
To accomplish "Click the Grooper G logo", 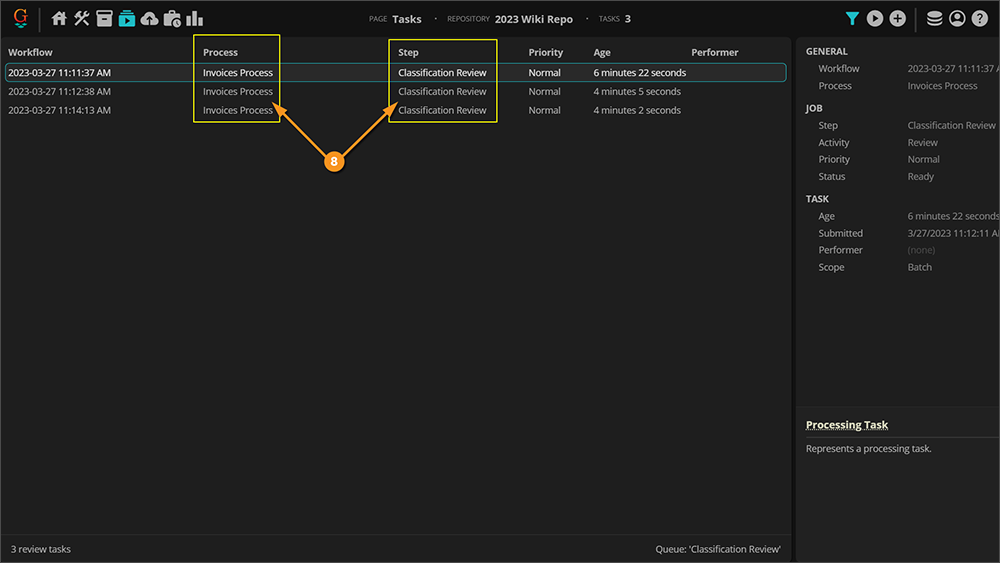I will point(20,18).
